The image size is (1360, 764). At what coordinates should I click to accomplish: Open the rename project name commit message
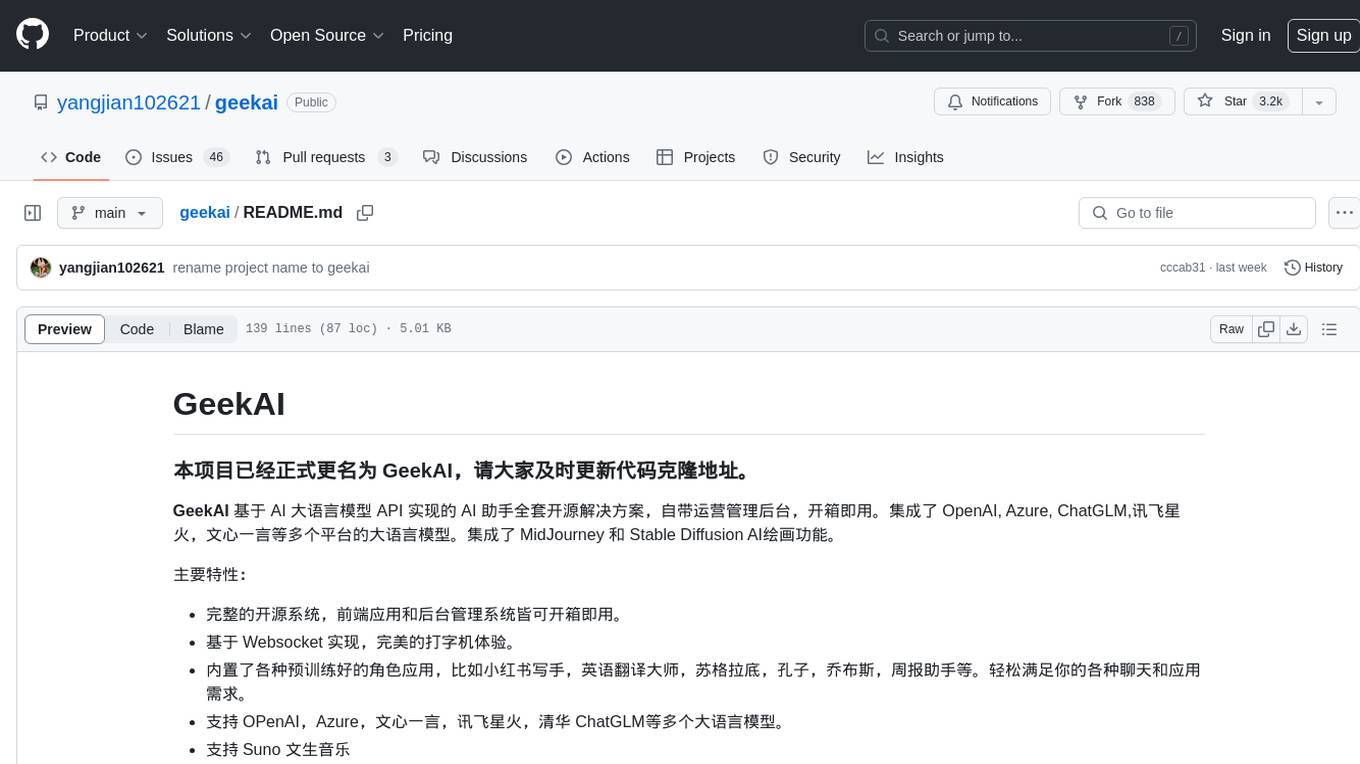271,268
